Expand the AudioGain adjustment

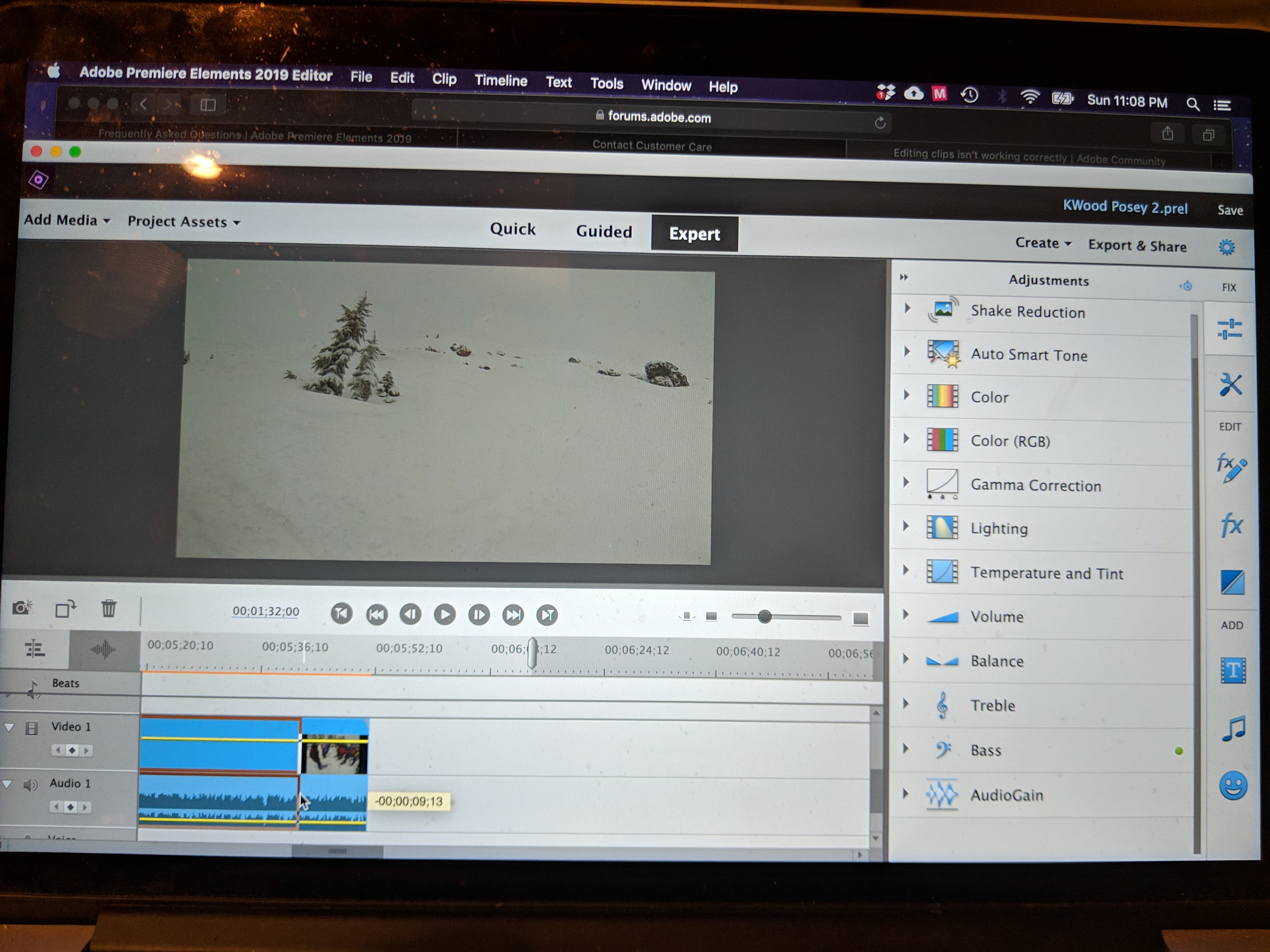906,794
